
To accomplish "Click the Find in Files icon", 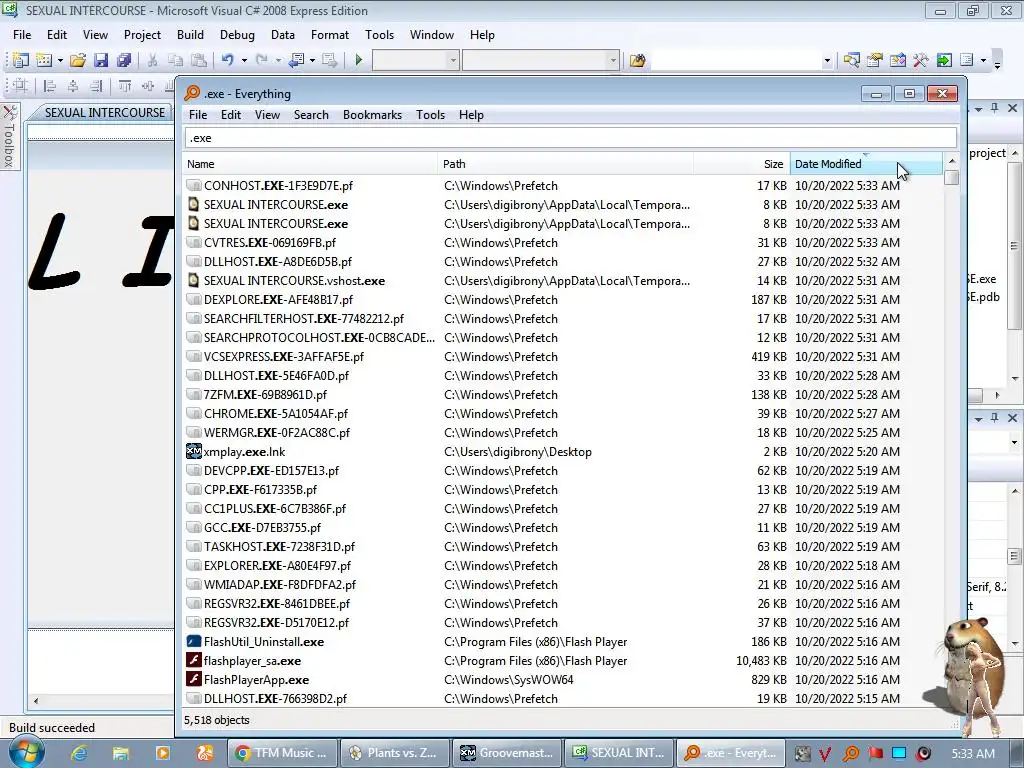I will pyautogui.click(x=637, y=60).
